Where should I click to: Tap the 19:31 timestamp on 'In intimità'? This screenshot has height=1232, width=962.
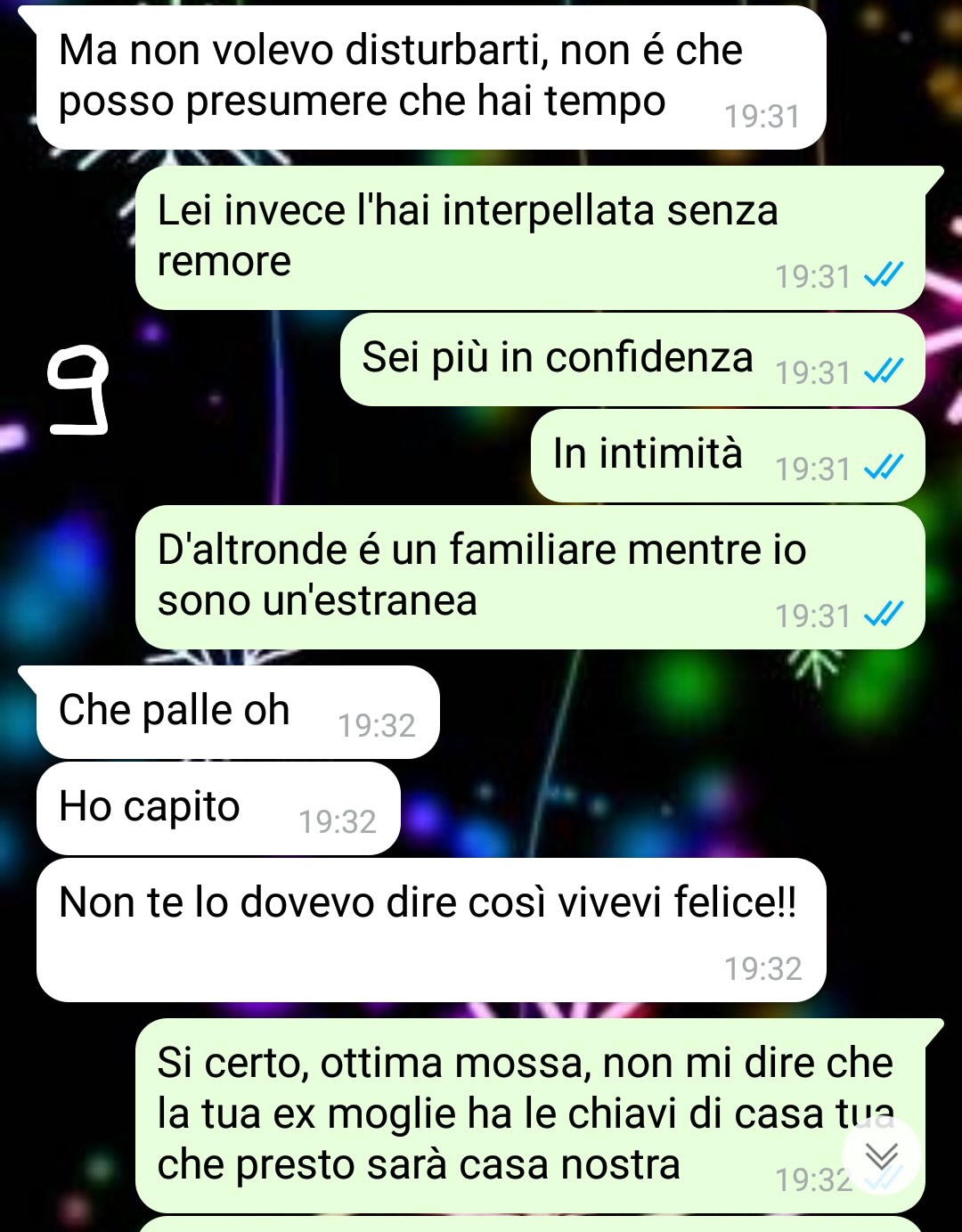point(812,469)
